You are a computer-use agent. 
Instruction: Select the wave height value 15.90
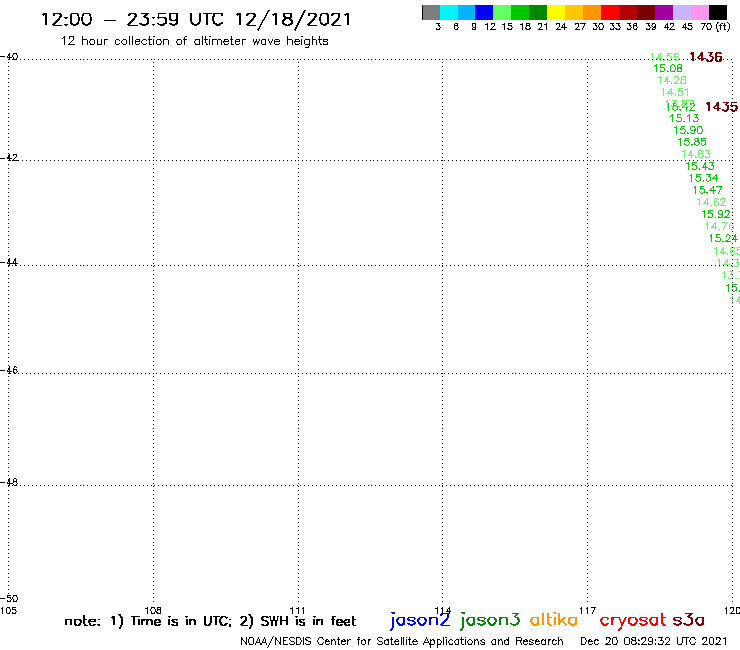(x=688, y=130)
